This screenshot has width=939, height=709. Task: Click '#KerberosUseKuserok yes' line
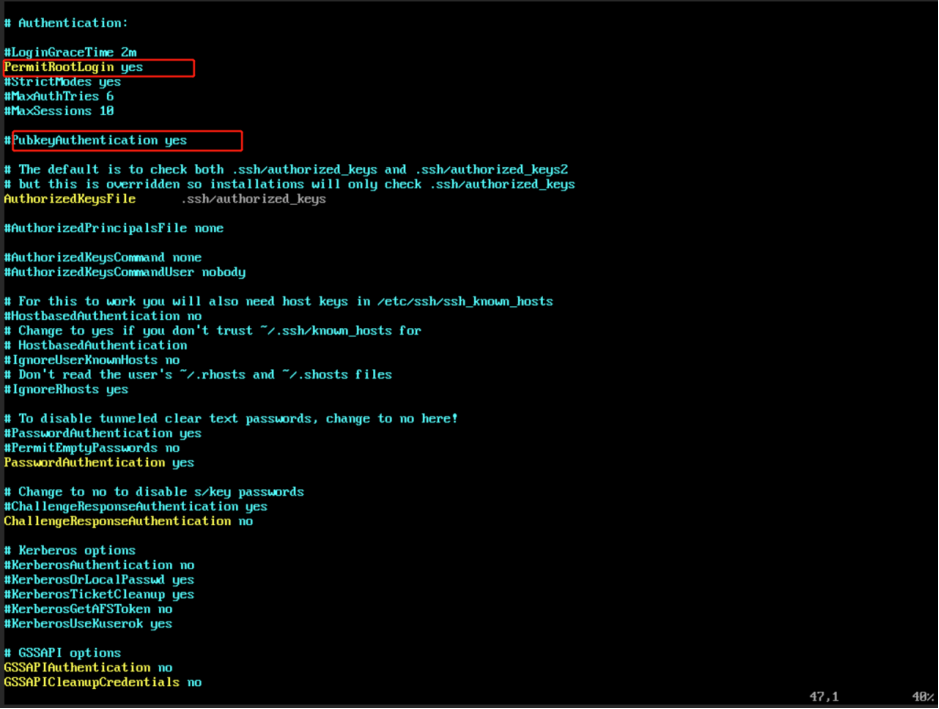click(x=88, y=624)
